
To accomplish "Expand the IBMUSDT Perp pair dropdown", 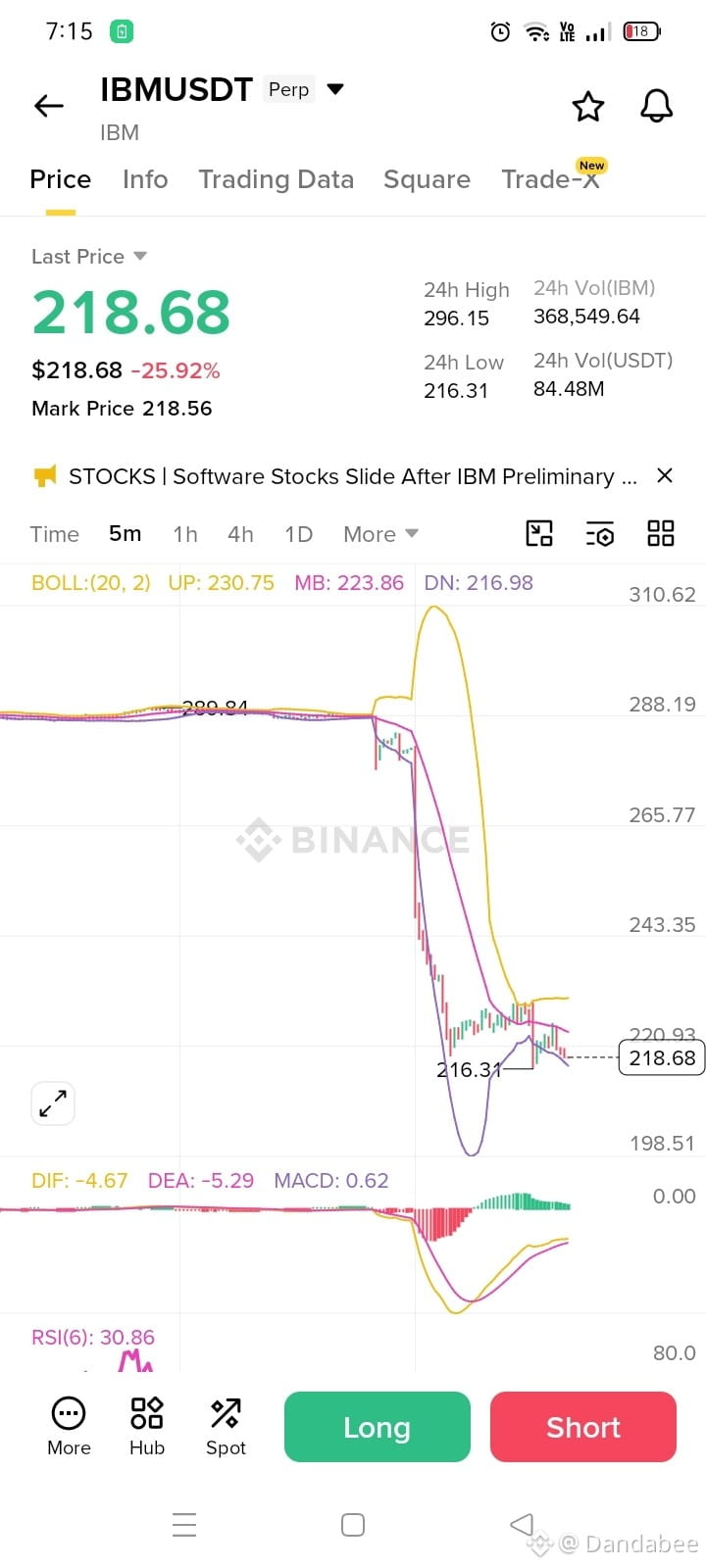I will tap(335, 89).
